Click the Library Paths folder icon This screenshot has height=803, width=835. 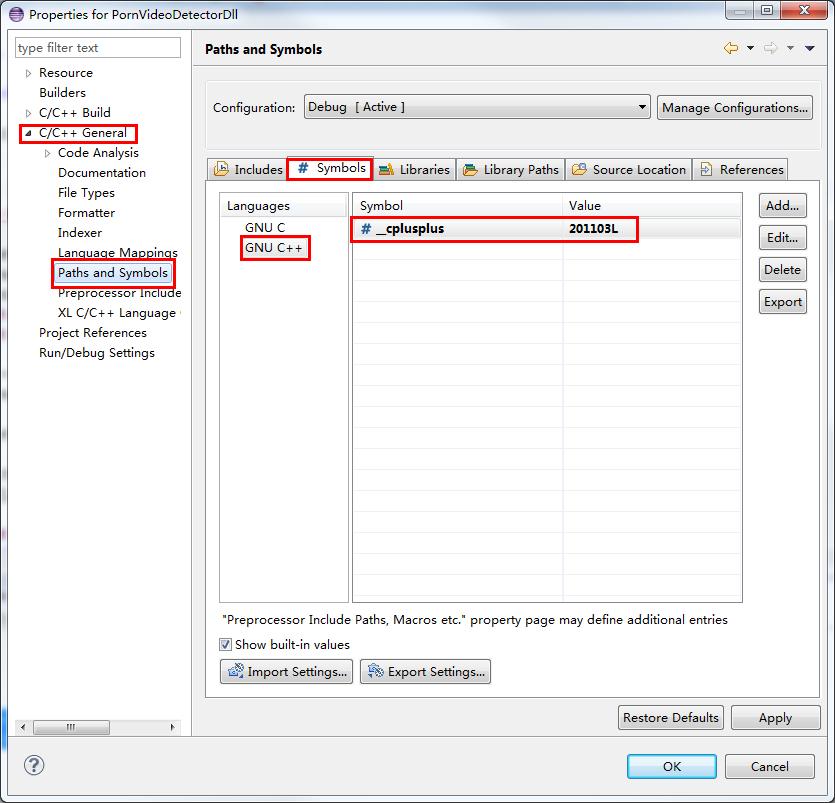pos(470,169)
